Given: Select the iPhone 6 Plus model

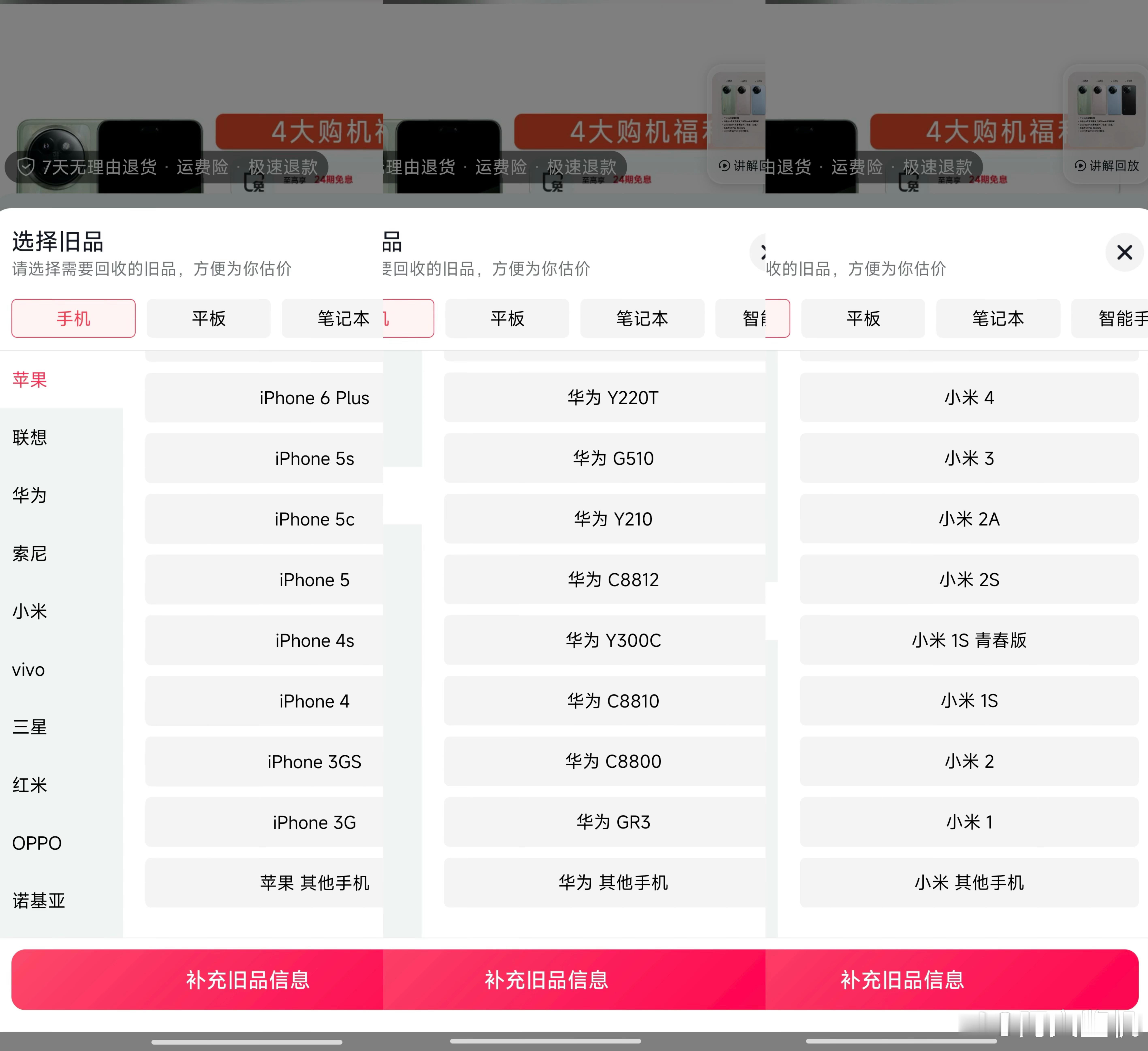Looking at the screenshot, I should click(x=264, y=398).
